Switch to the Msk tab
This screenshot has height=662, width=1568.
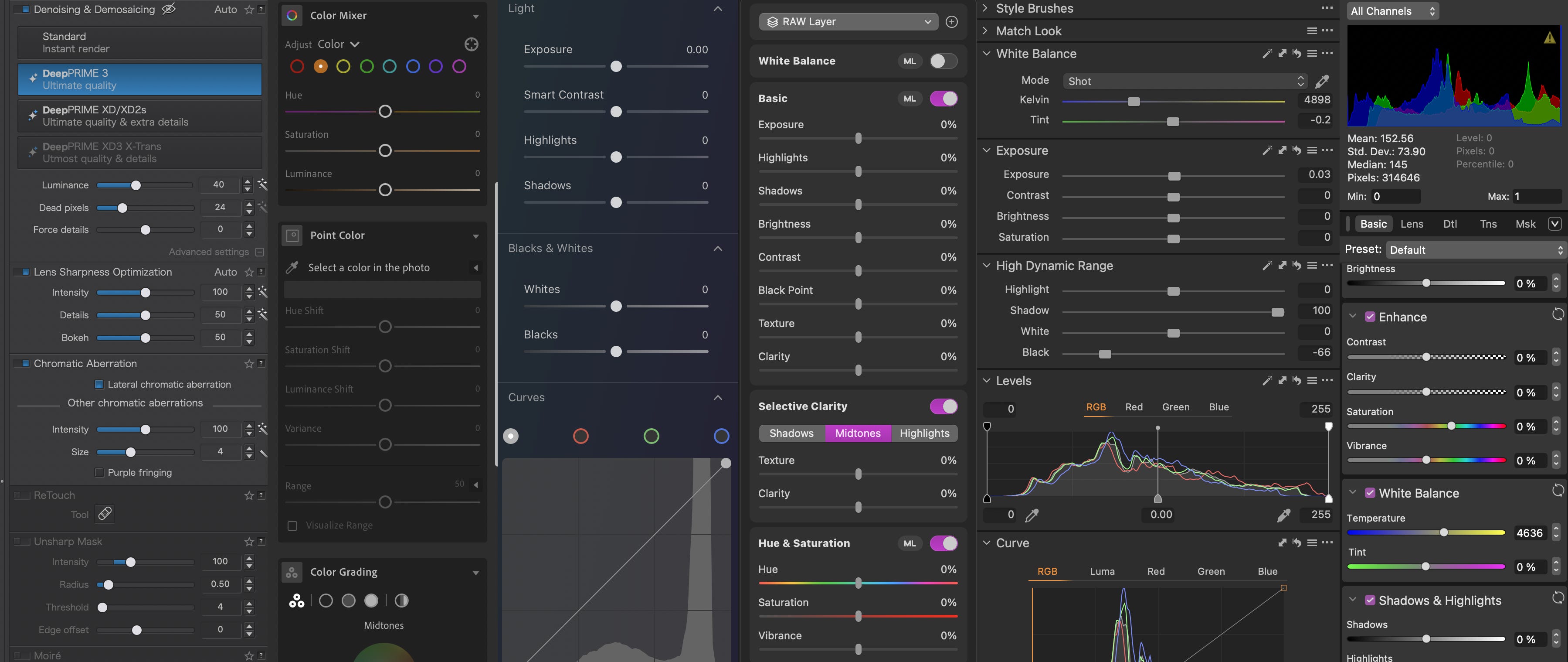coord(1525,224)
